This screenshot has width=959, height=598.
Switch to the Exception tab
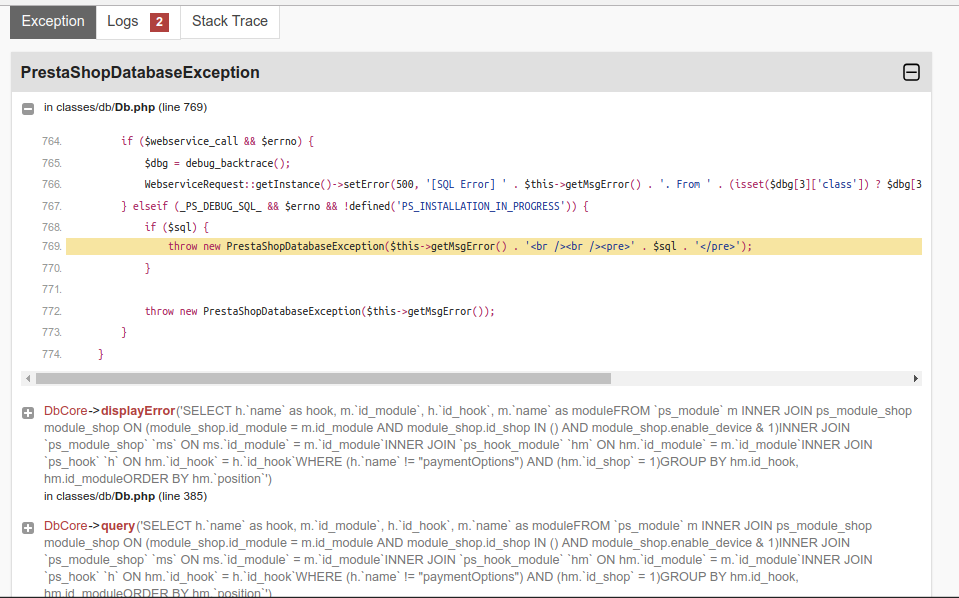(53, 22)
